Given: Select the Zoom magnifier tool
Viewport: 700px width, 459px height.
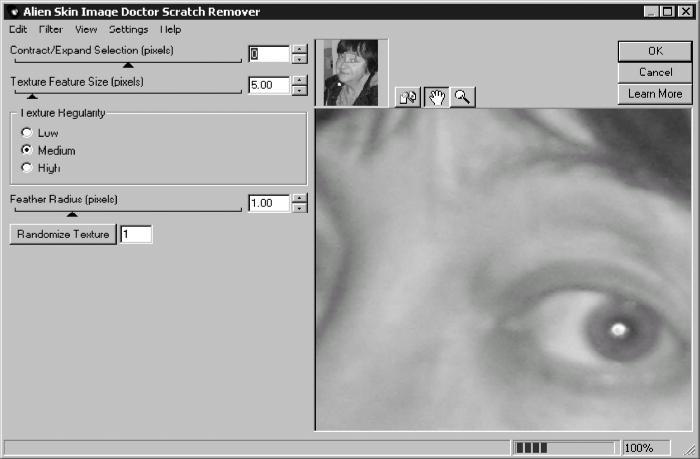Looking at the screenshot, I should coord(462,97).
